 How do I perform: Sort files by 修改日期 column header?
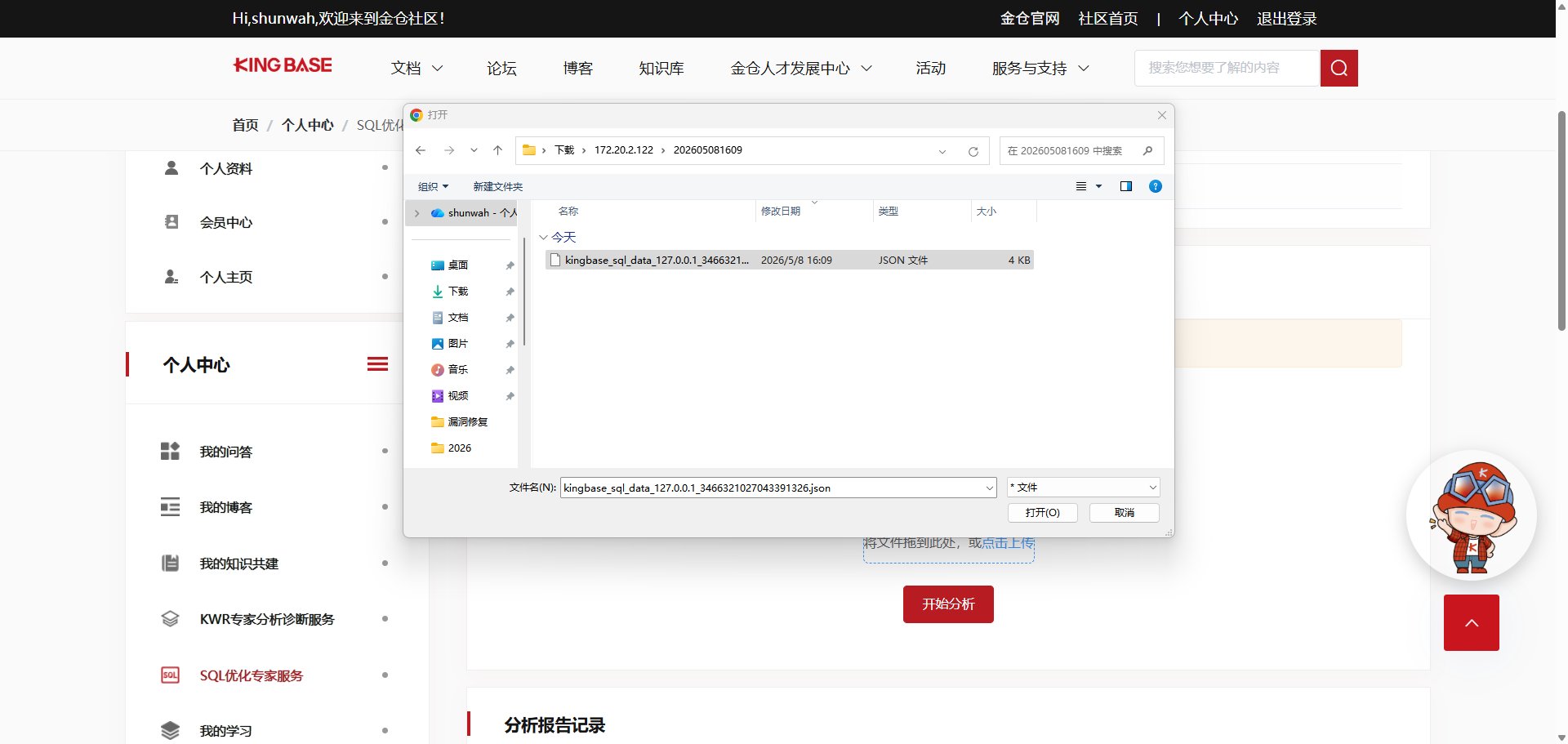813,212
